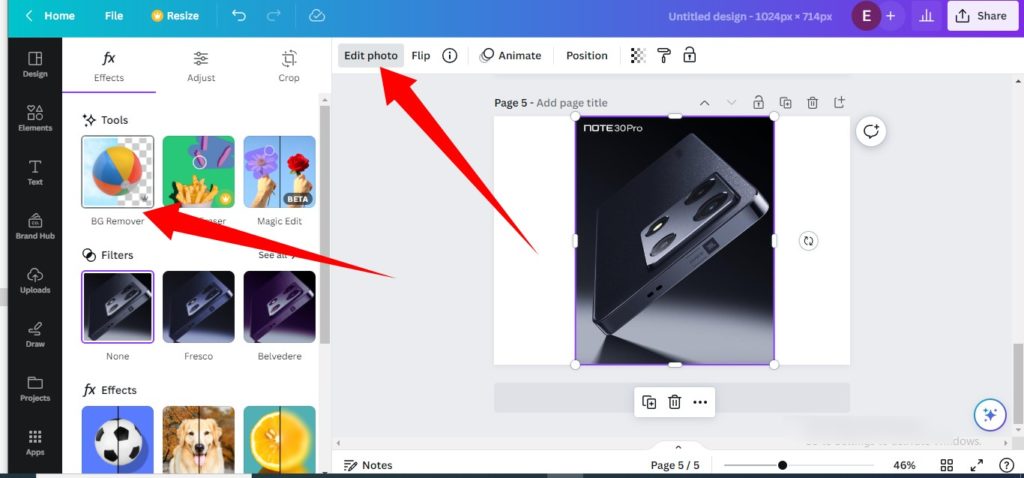The width and height of the screenshot is (1024, 478).
Task: Add a collaborator with plus button
Action: point(891,16)
